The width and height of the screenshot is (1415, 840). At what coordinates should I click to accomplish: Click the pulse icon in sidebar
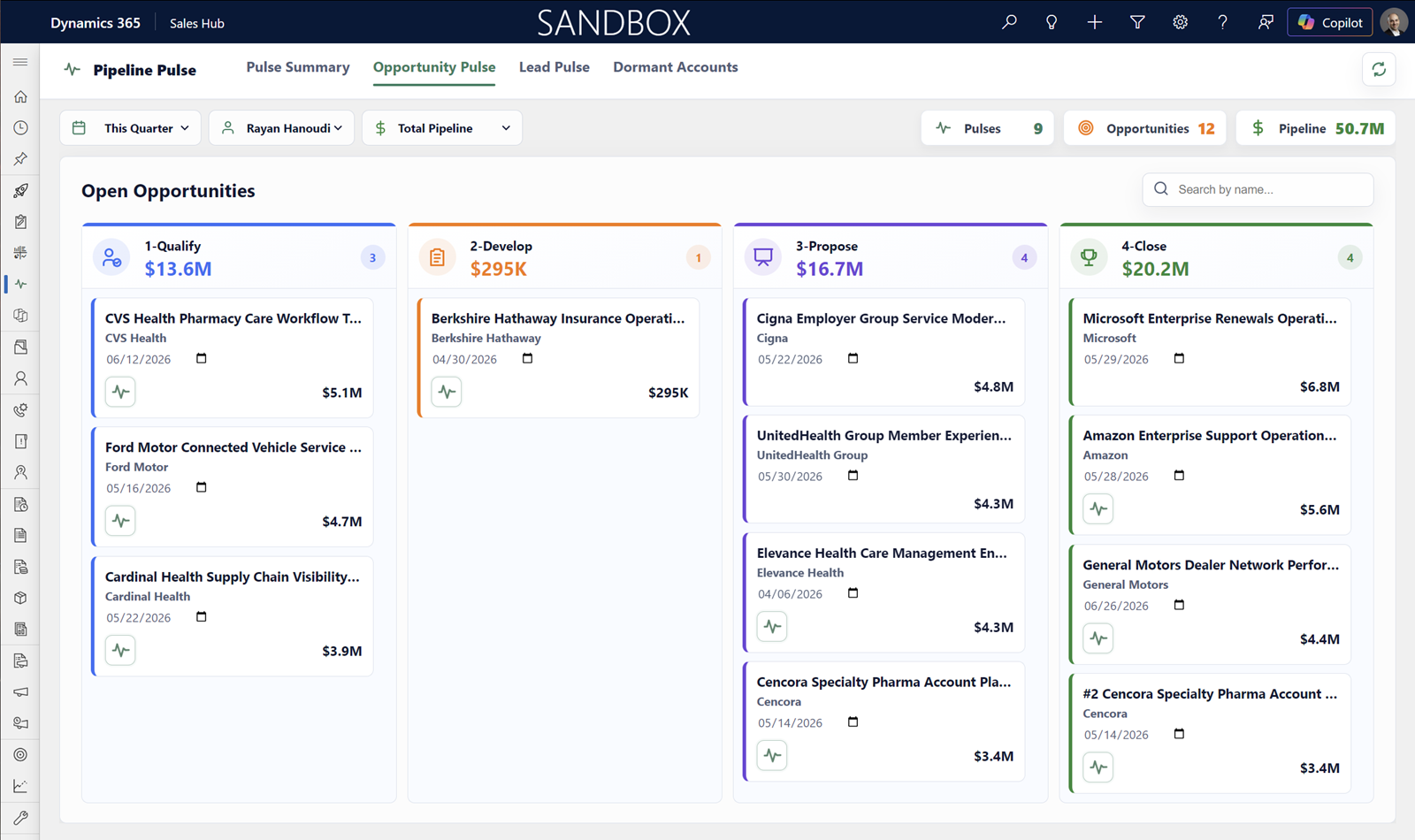(20, 284)
